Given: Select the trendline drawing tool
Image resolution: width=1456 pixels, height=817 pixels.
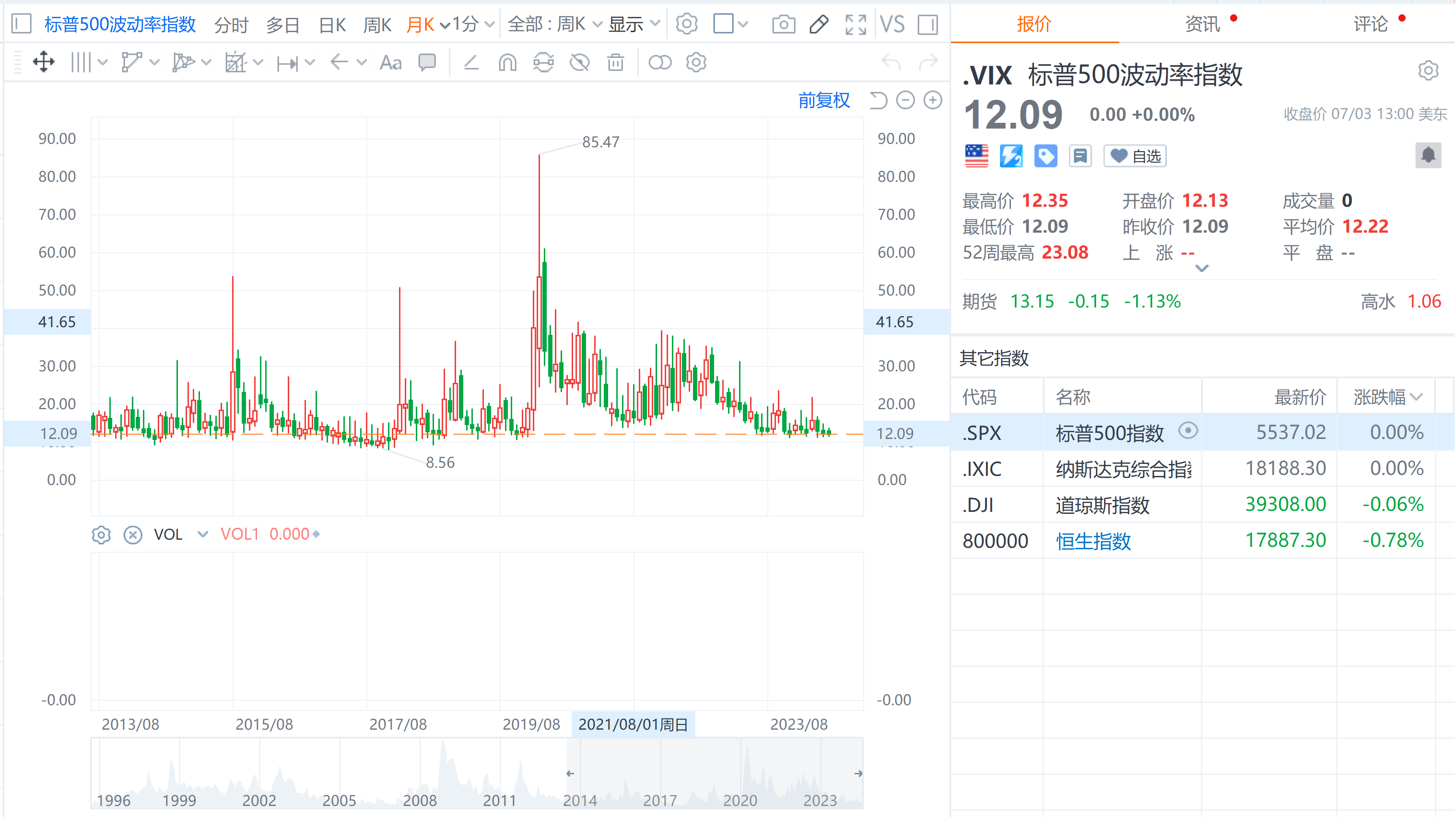Looking at the screenshot, I should click(132, 62).
